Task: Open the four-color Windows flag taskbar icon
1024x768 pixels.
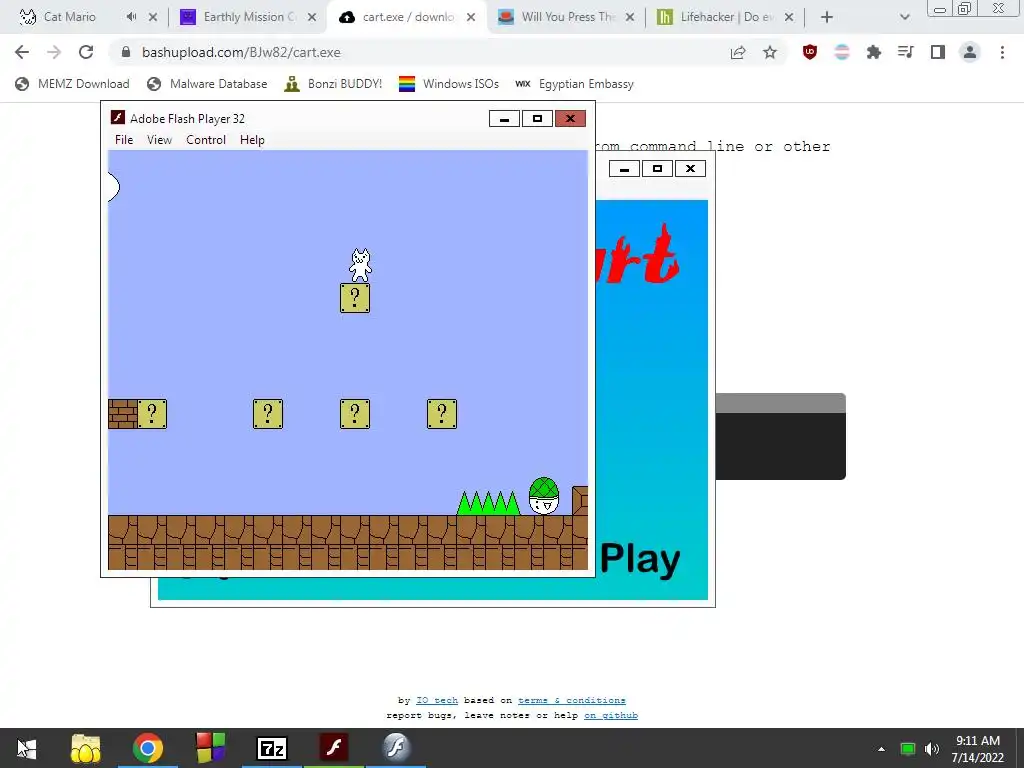Action: pos(210,748)
